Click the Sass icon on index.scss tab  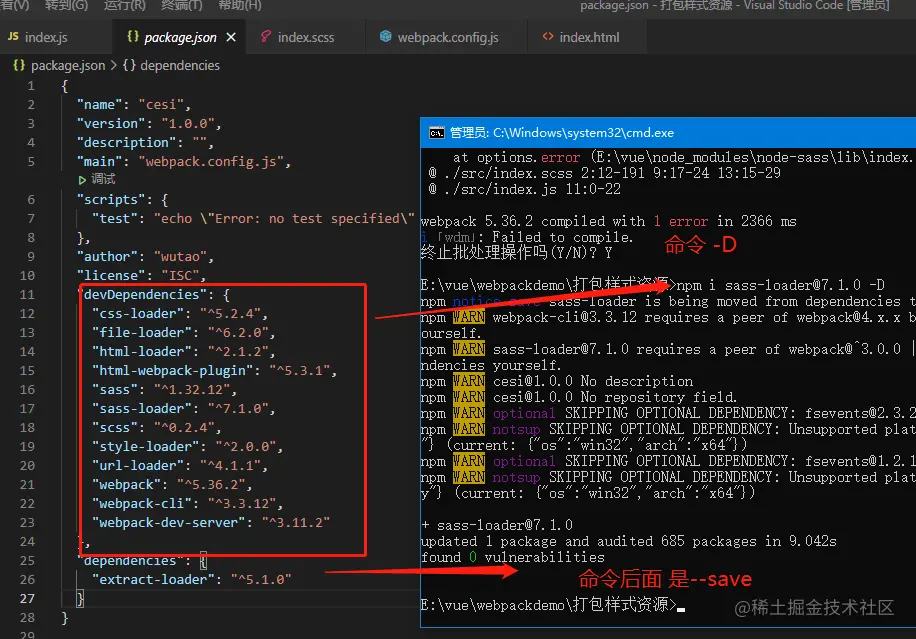point(266,37)
